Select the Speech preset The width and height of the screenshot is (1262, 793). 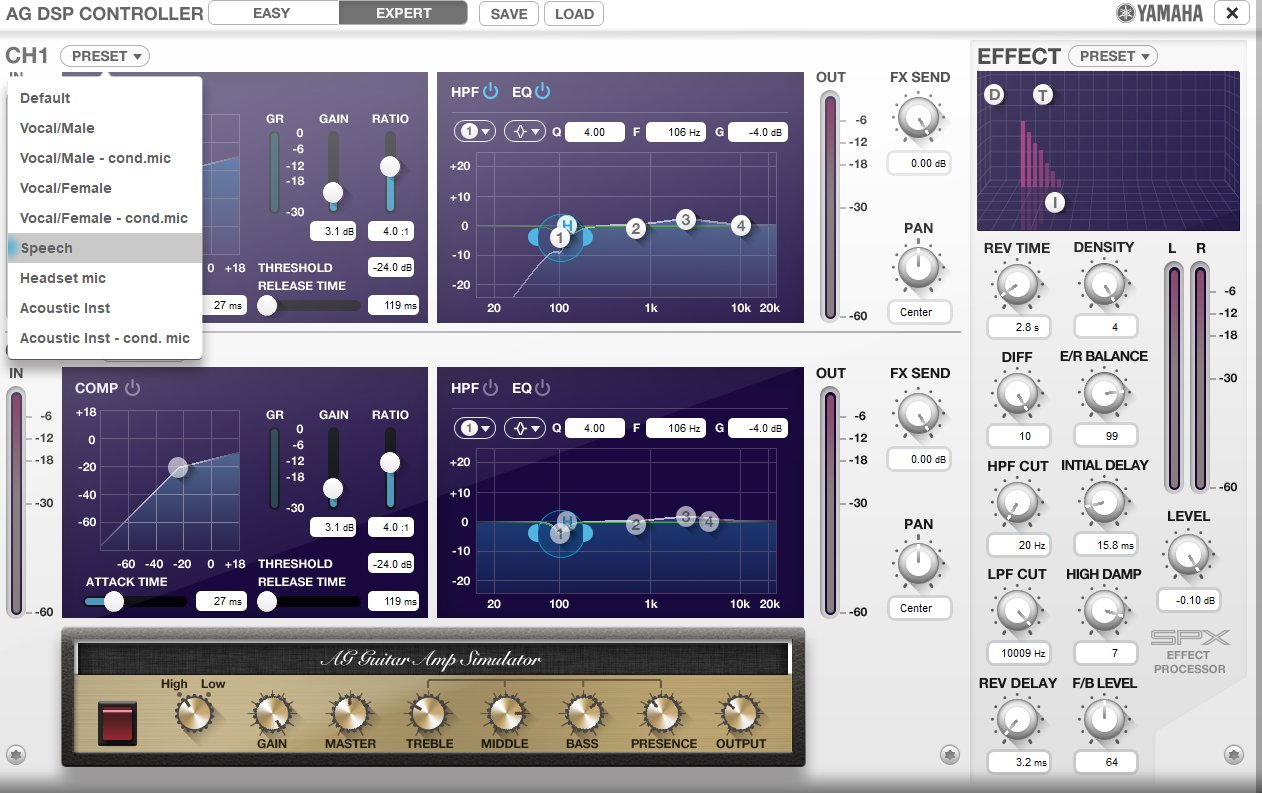pos(105,248)
